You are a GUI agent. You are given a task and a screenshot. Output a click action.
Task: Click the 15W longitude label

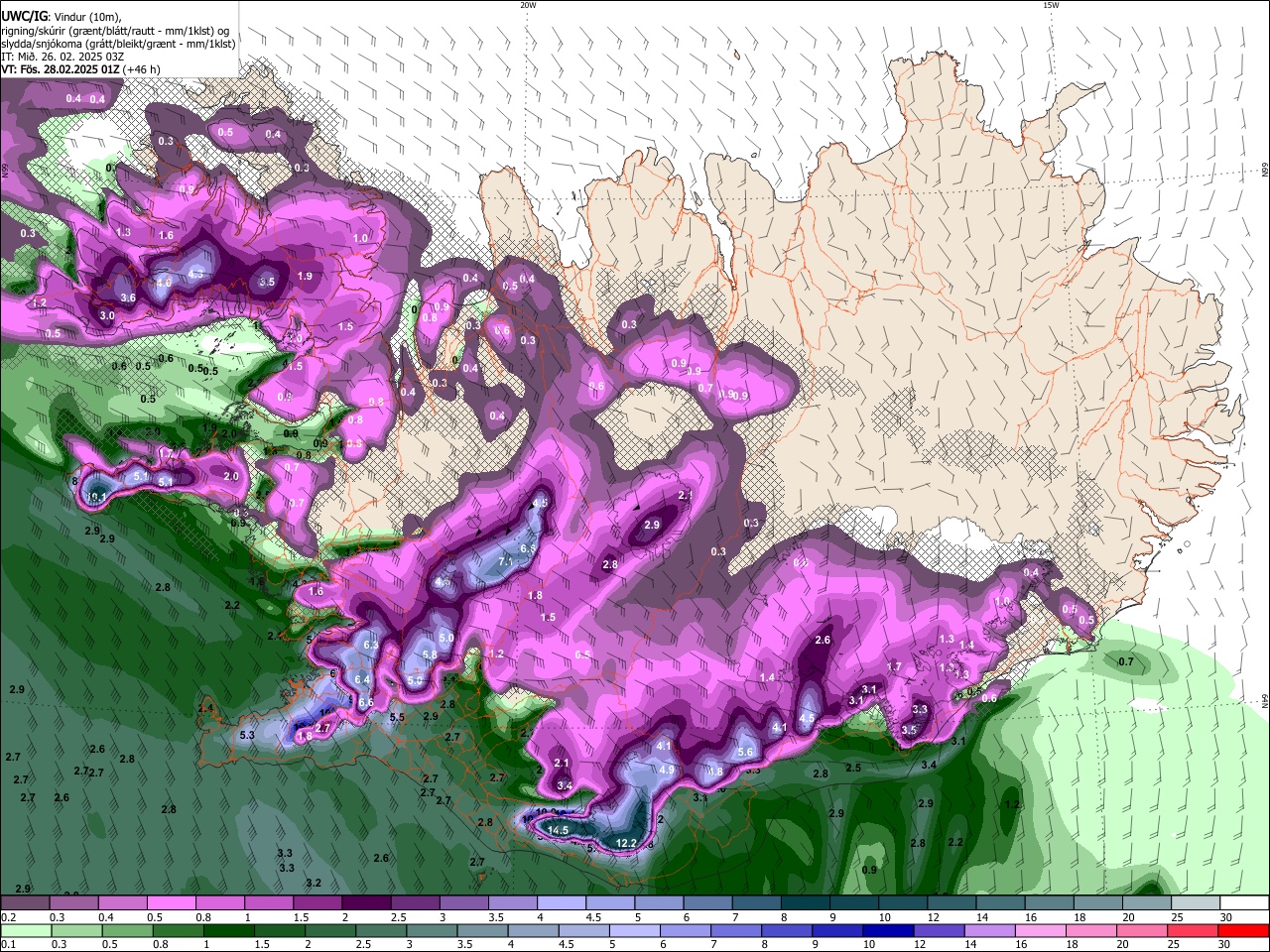click(x=1050, y=5)
